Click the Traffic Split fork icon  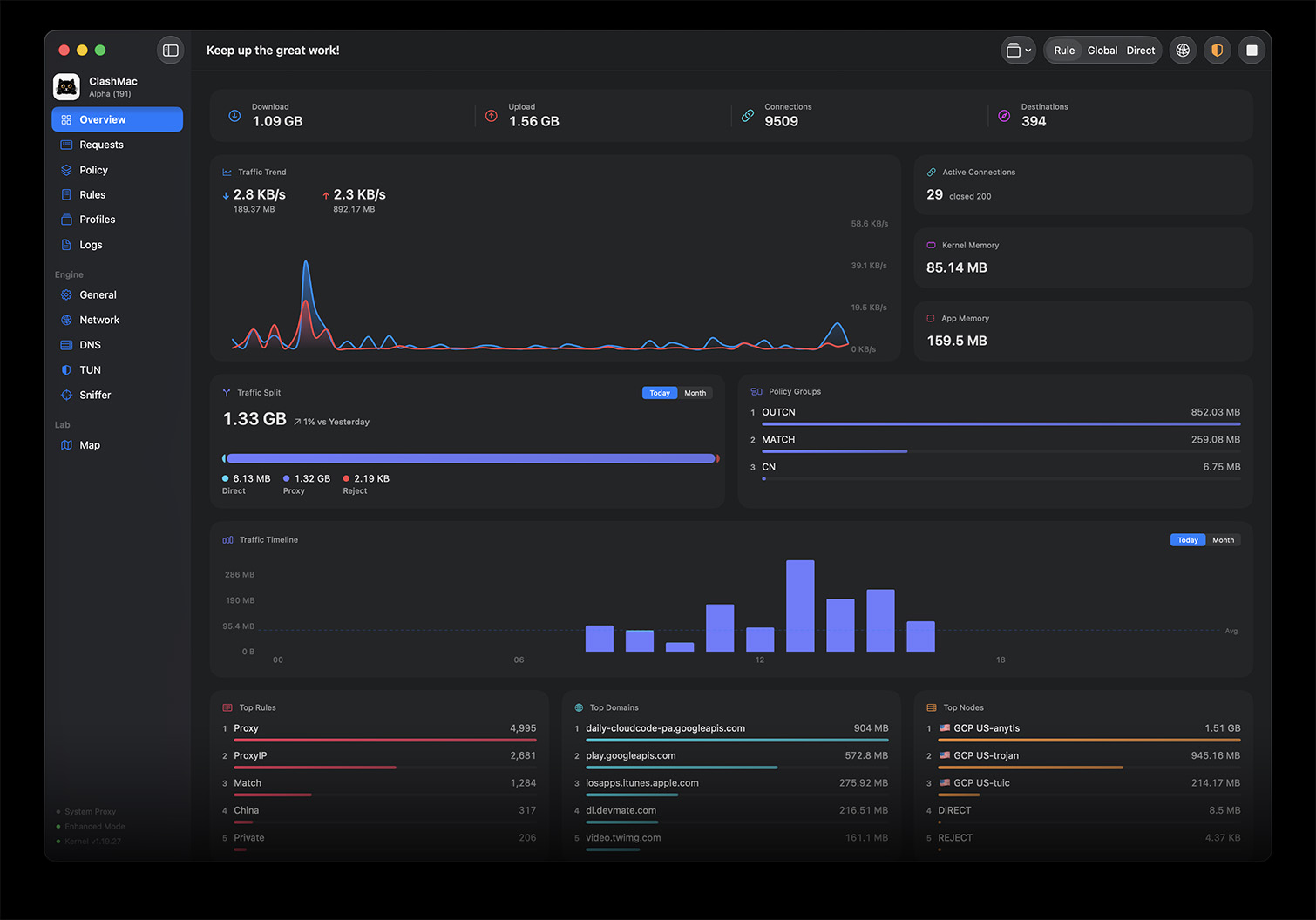pos(227,393)
